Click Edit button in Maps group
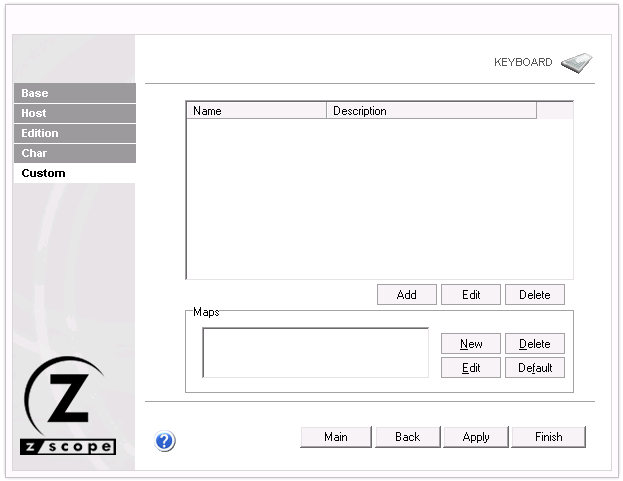623x481 pixels. point(471,368)
